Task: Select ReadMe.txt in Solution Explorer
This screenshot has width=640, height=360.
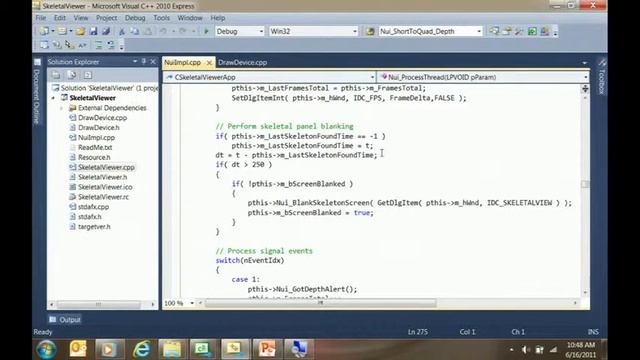Action: (x=95, y=147)
